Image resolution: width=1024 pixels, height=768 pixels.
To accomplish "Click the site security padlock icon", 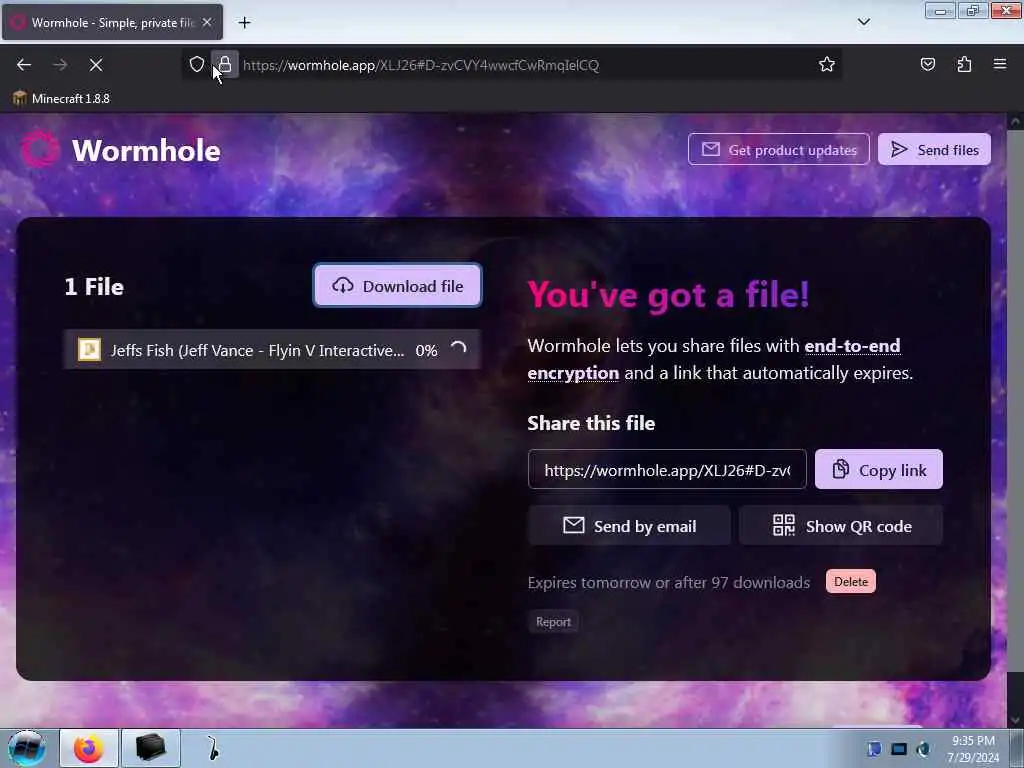I will click(x=225, y=64).
